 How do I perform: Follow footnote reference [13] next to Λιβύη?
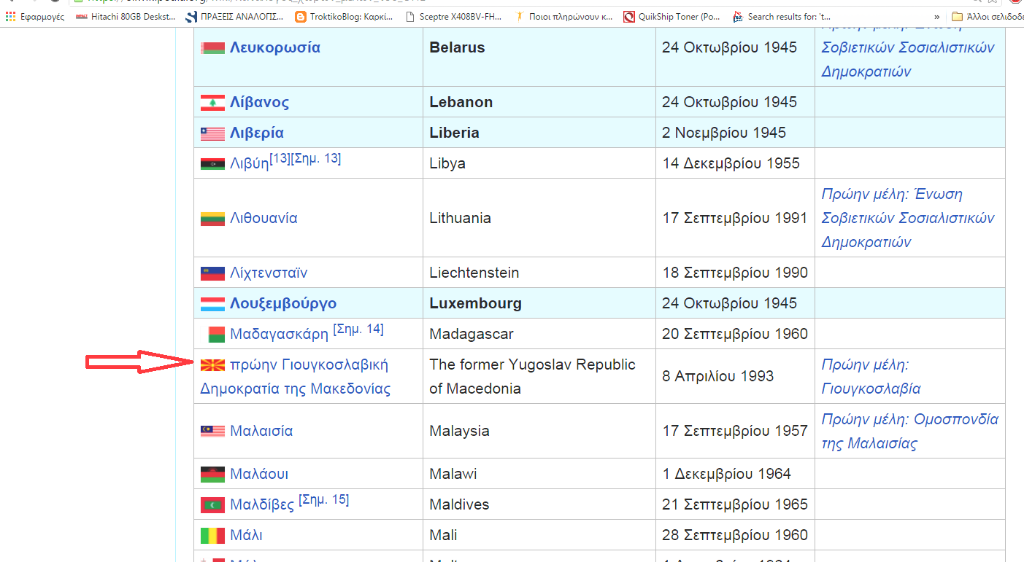pyautogui.click(x=279, y=159)
